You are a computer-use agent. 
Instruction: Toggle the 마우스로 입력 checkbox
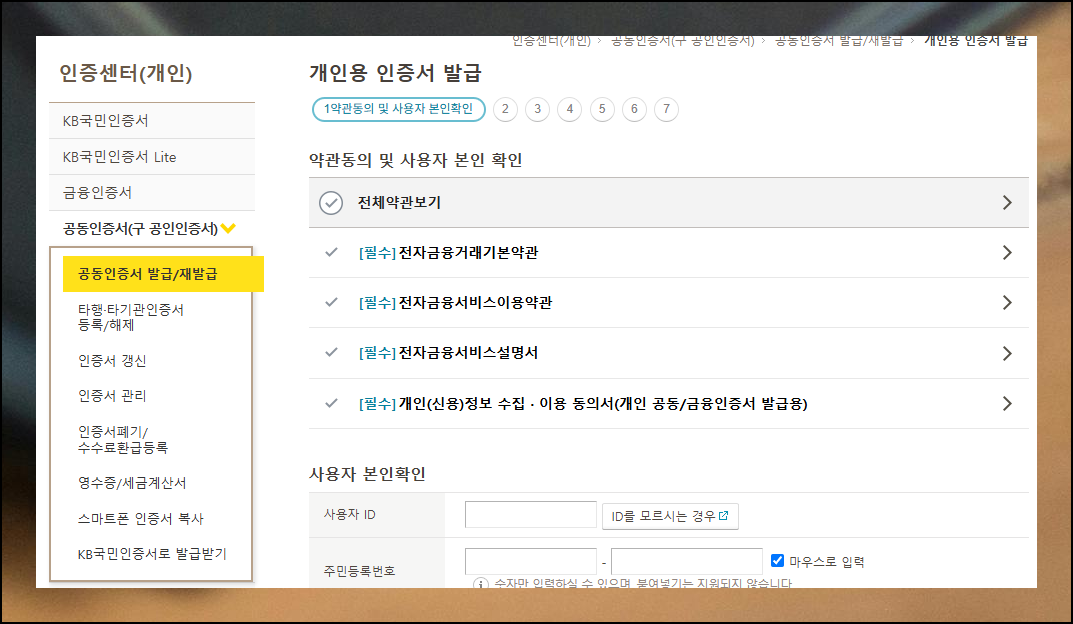777,560
